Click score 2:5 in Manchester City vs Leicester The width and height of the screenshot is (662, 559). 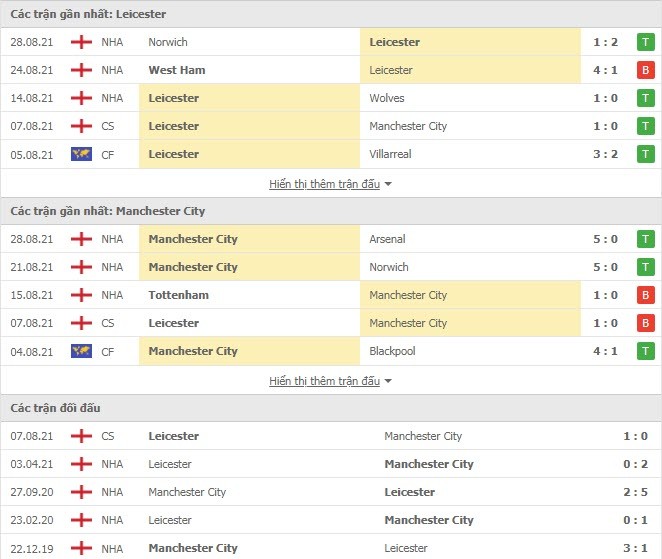(x=635, y=492)
